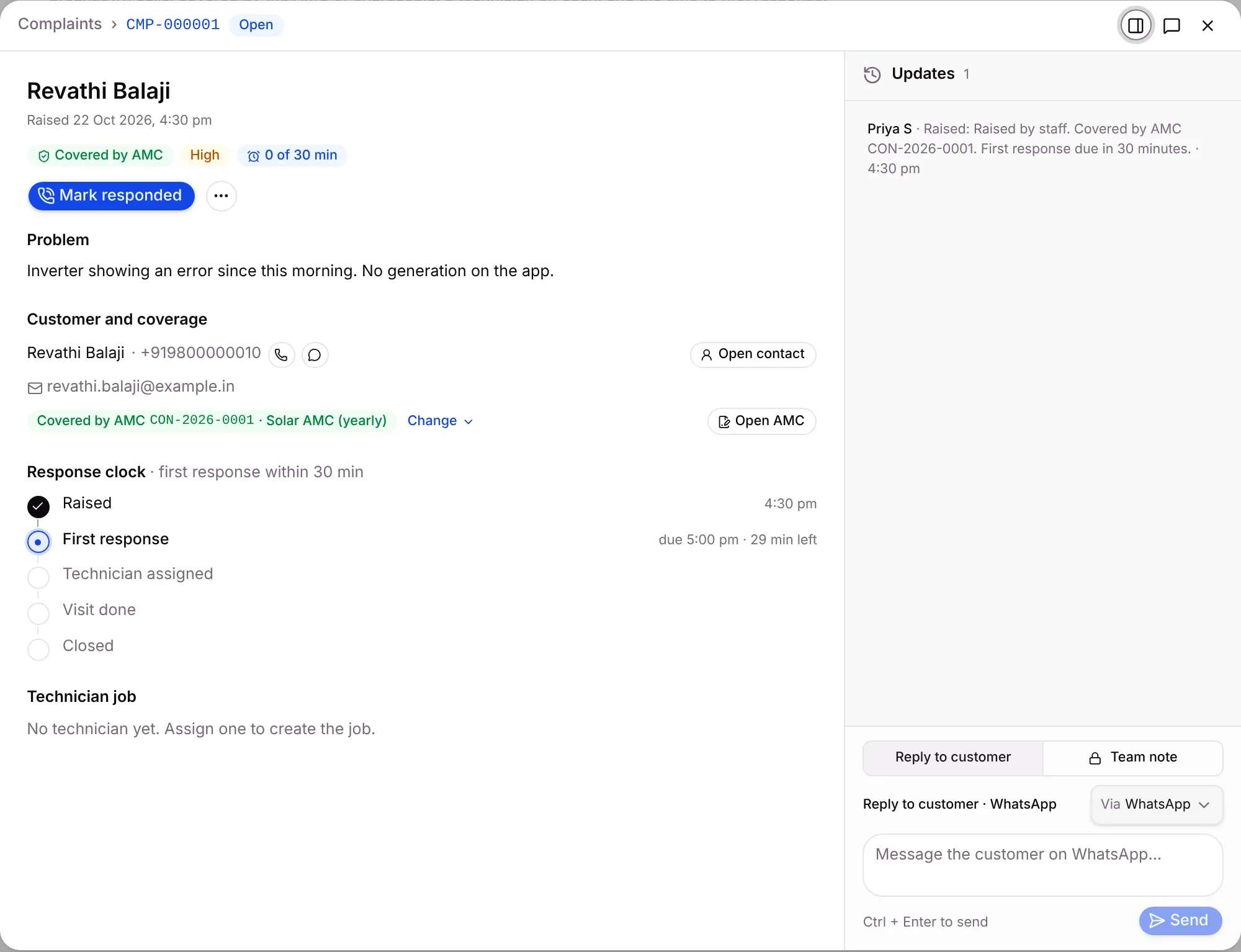This screenshot has height=952, width=1241.
Task: Click the 'due 5:00 pm · 29 min left' text
Action: tap(737, 540)
